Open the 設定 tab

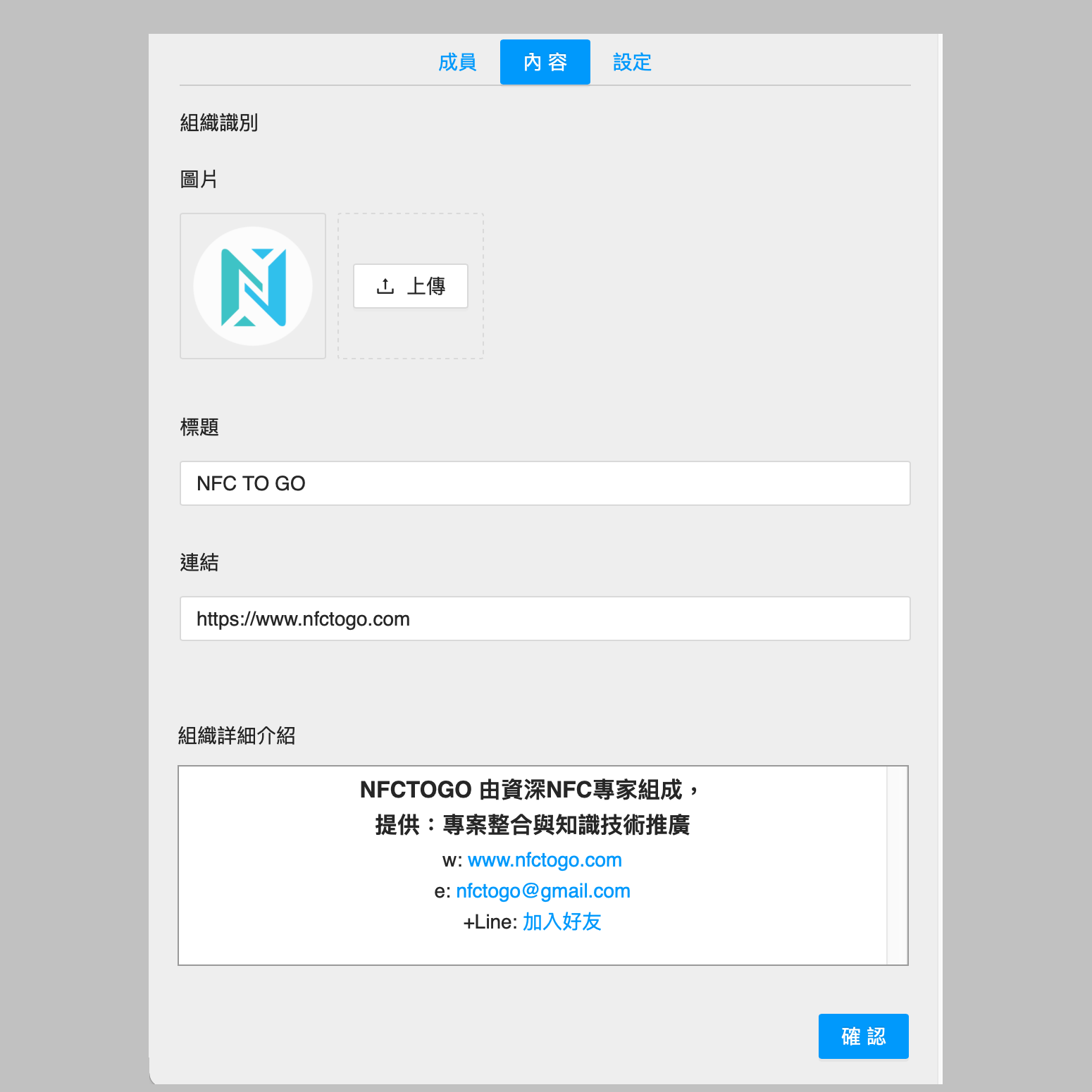(x=632, y=62)
